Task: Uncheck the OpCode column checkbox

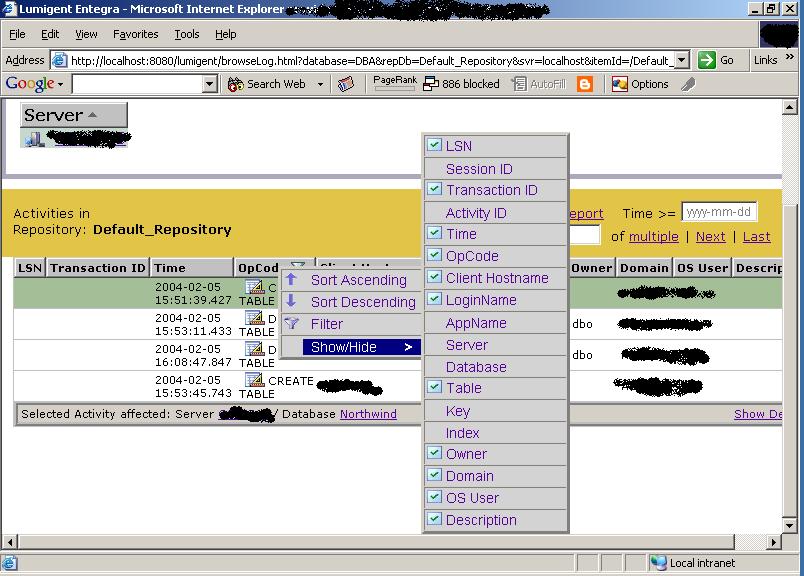Action: (x=436, y=256)
